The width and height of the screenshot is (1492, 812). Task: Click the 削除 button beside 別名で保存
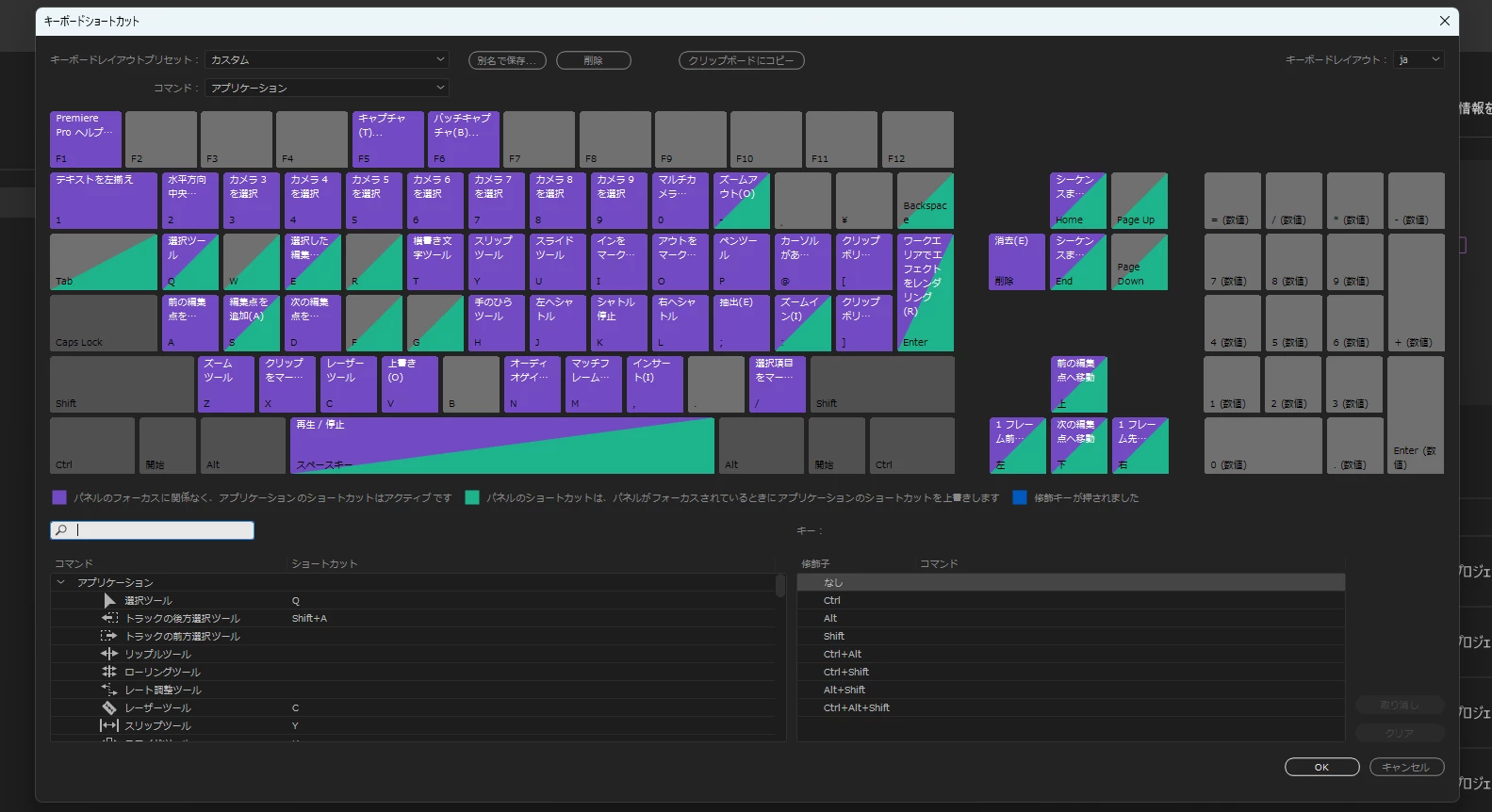pyautogui.click(x=594, y=60)
